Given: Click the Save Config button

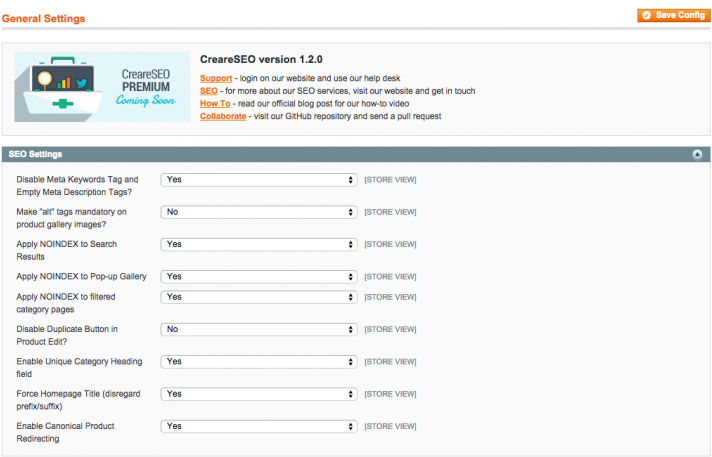Looking at the screenshot, I should click(673, 15).
